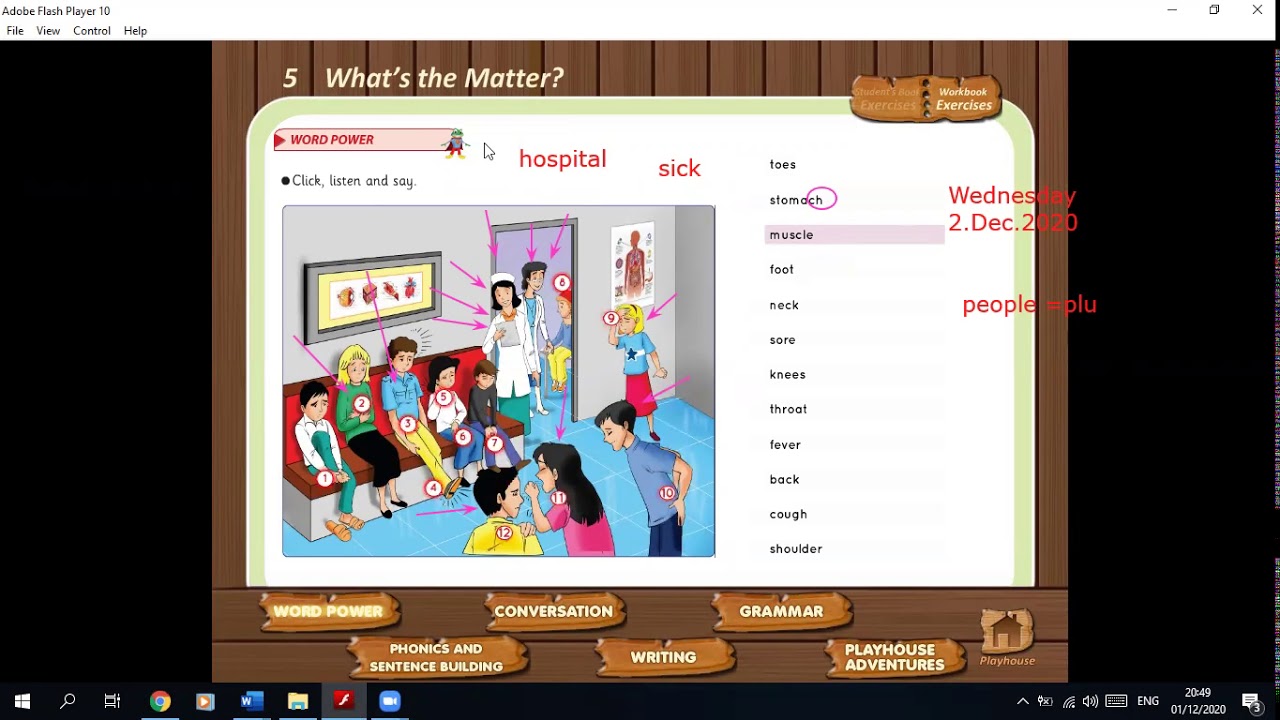1280x720 pixels.
Task: Open the Control menu
Action: pos(92,31)
